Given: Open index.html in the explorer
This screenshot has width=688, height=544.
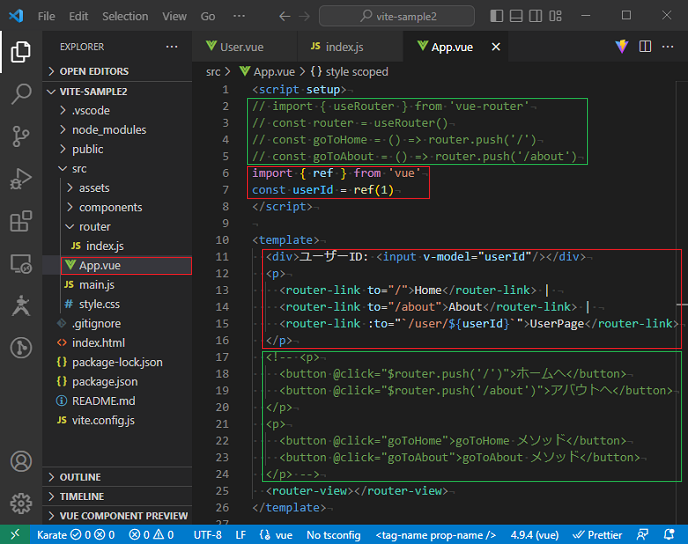Looking at the screenshot, I should click(x=117, y=343).
